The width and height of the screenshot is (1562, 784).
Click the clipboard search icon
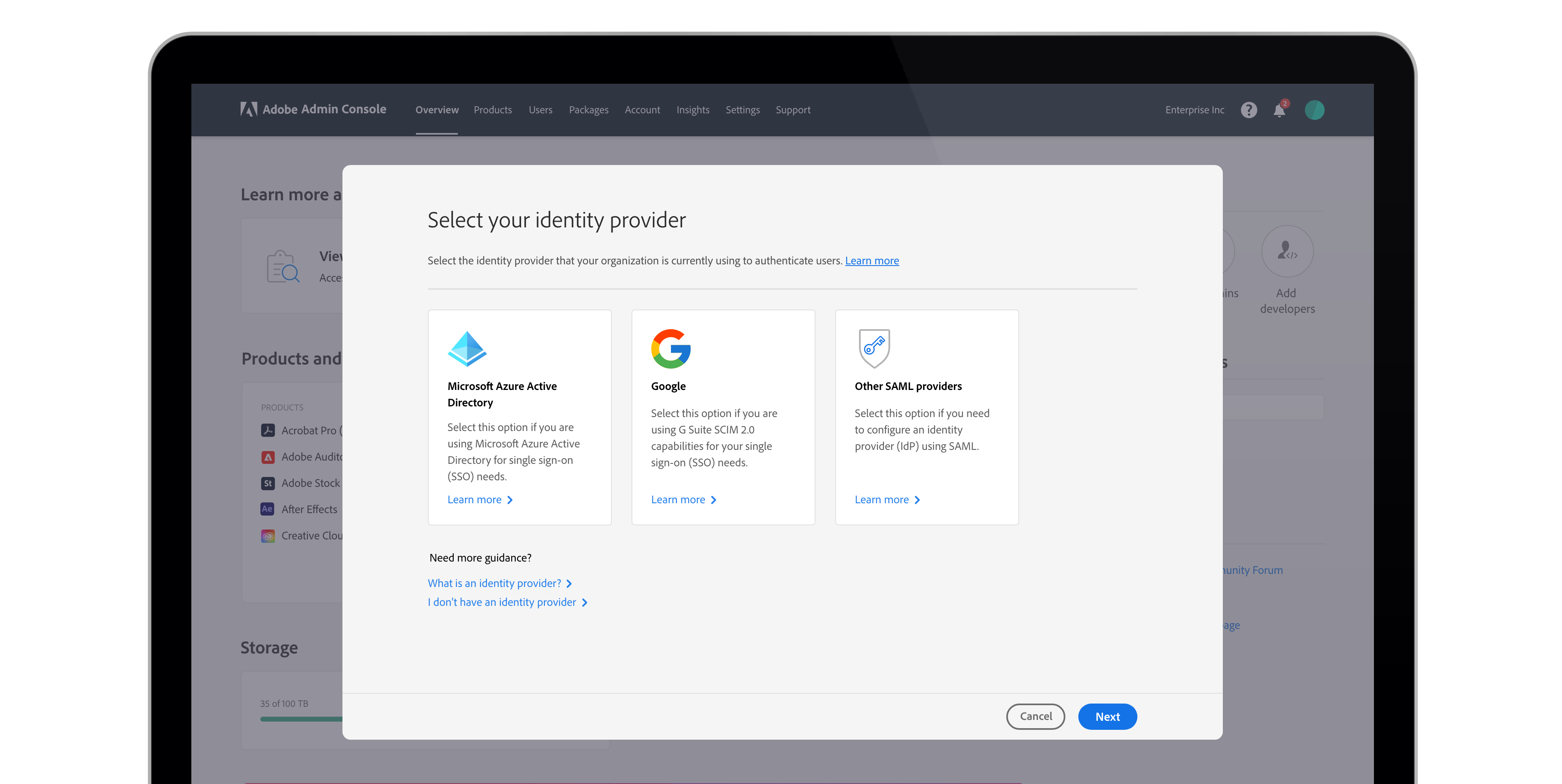283,266
